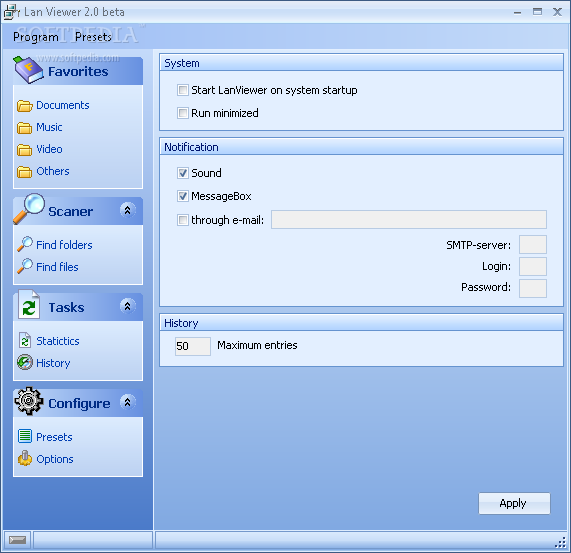Click the Find files magnifier icon
Screen dimensions: 571x553
(25, 266)
